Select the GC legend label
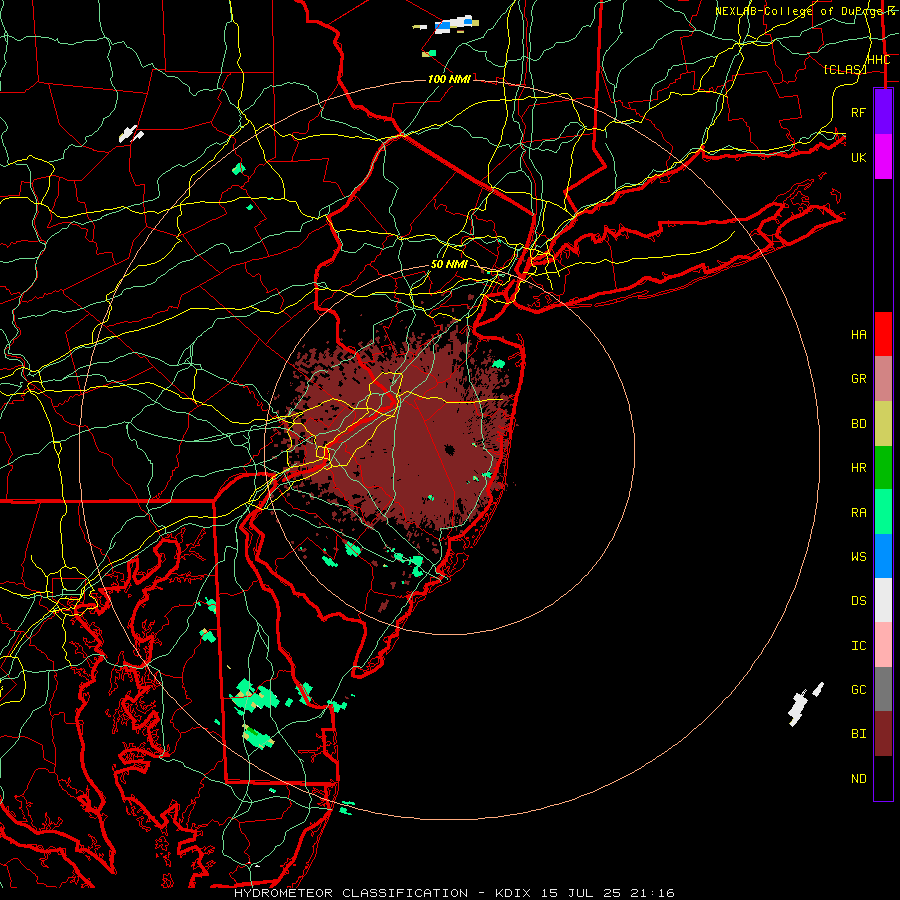 click(858, 689)
